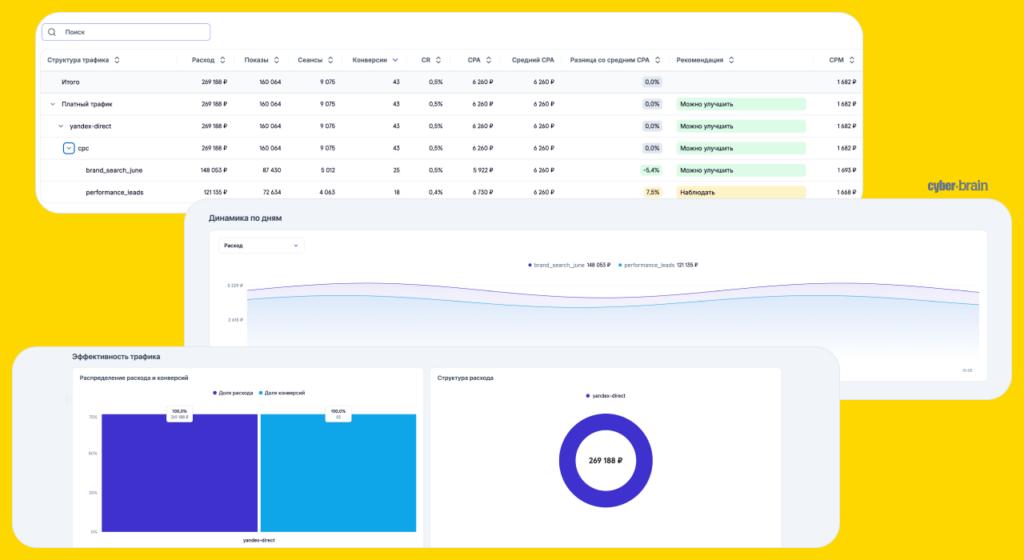Click Наблюдать recommendation for performance_leads
Image resolution: width=1024 pixels, height=560 pixels.
tap(741, 193)
